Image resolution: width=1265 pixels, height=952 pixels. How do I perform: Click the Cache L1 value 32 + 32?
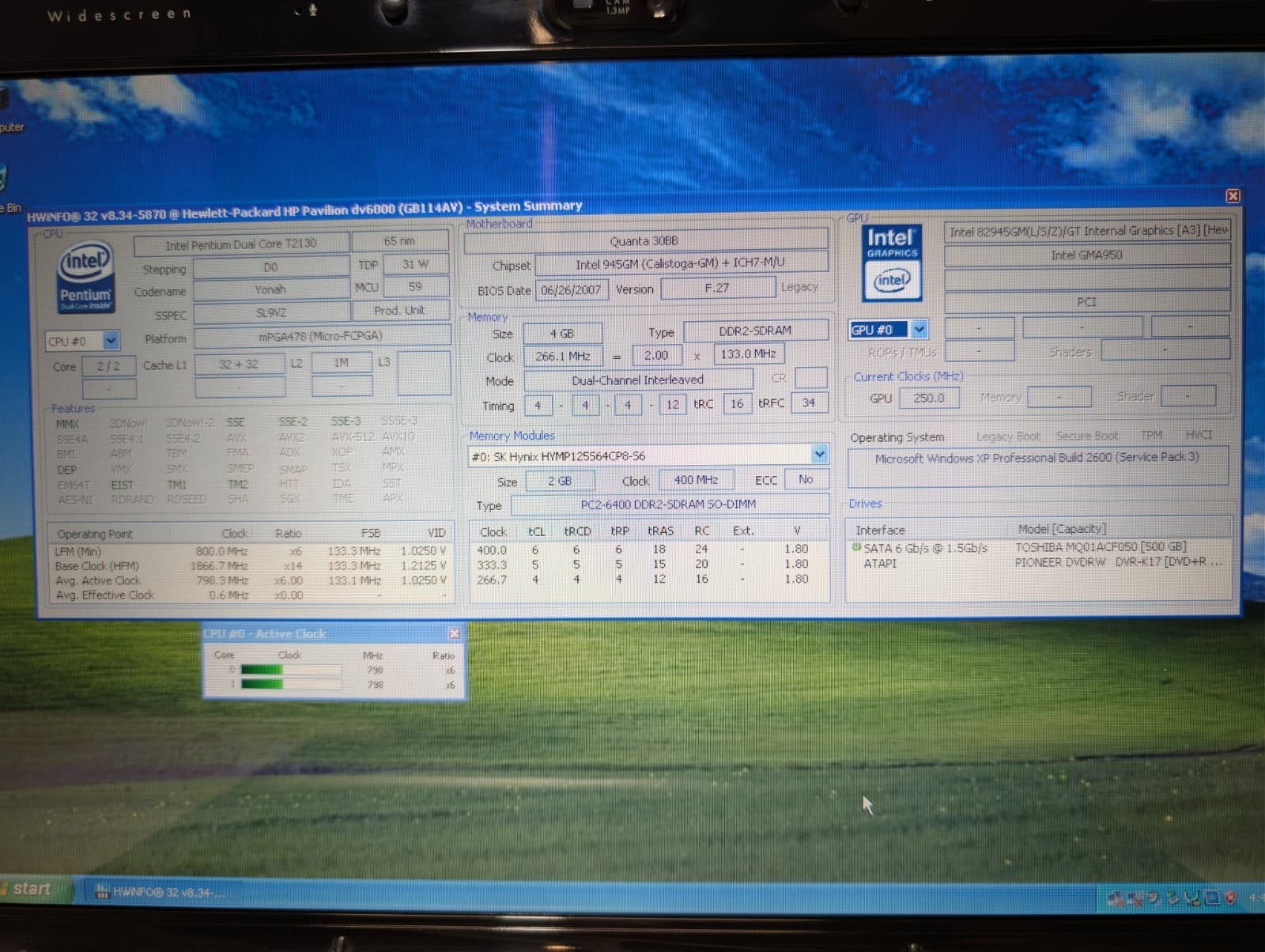point(239,365)
